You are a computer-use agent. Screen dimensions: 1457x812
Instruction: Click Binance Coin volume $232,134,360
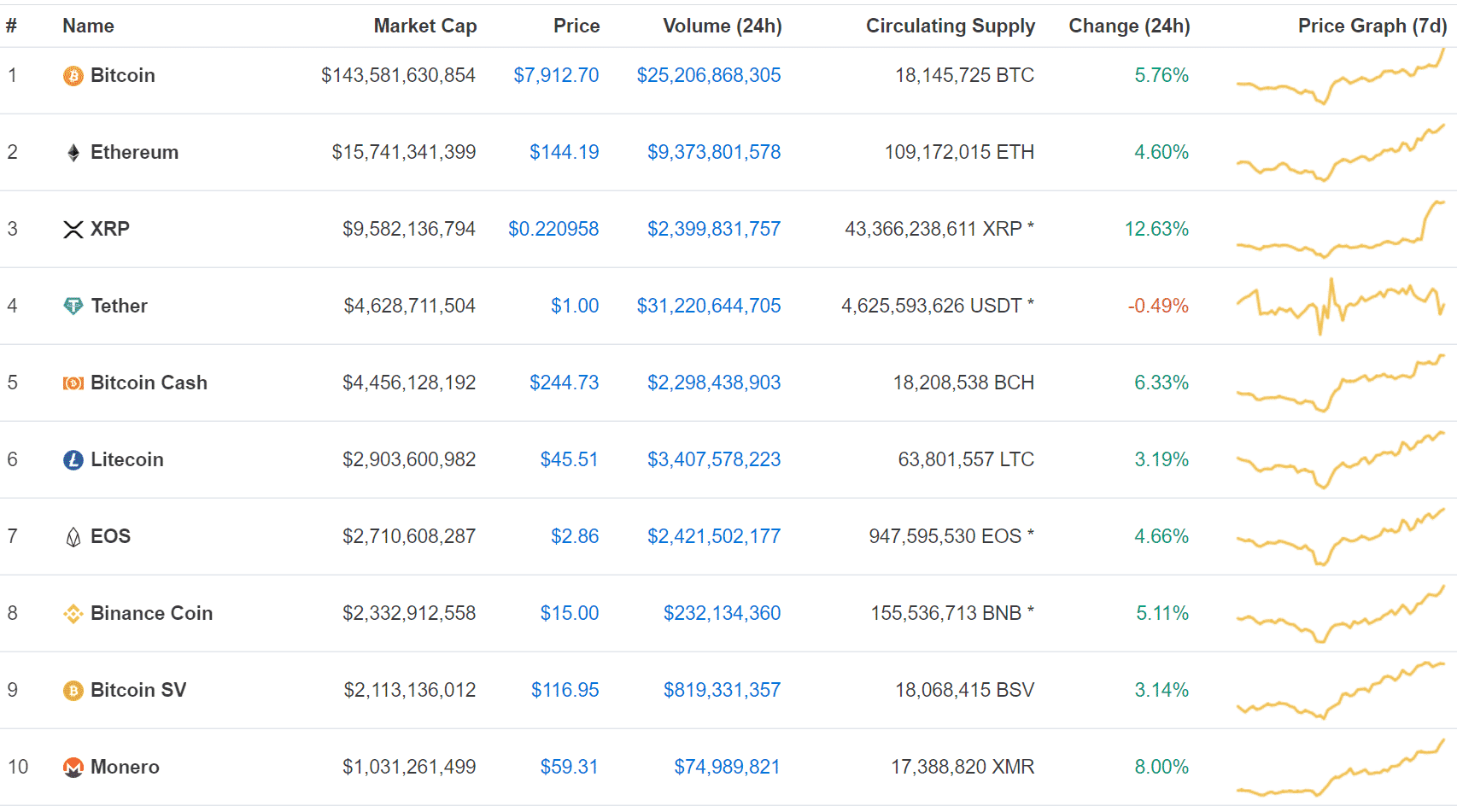723,613
